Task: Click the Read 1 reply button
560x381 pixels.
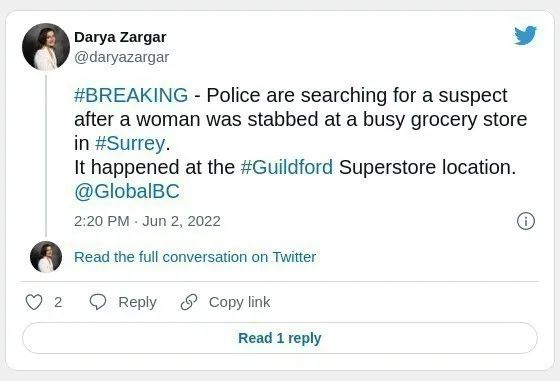Action: [x=280, y=338]
